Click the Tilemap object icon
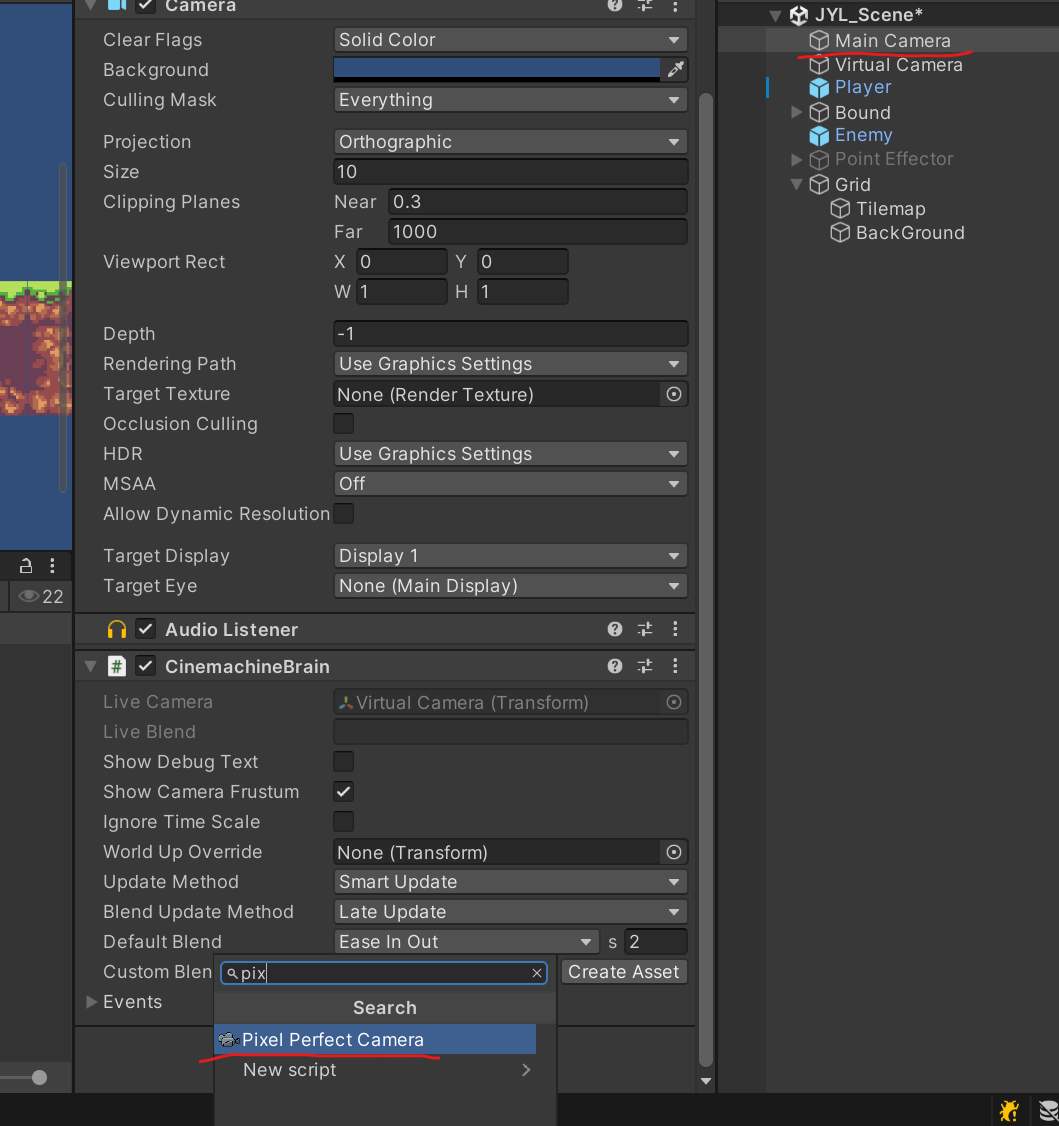 pos(840,209)
